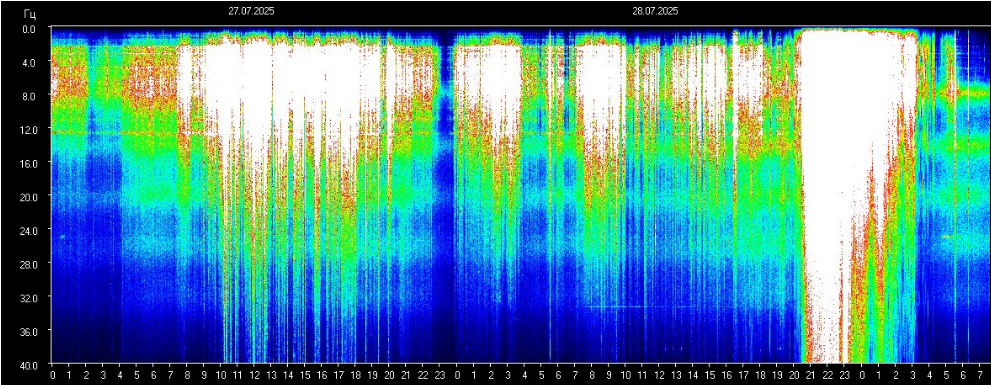Click the 27.07.2025 date label
The width and height of the screenshot is (991, 385).
click(251, 11)
